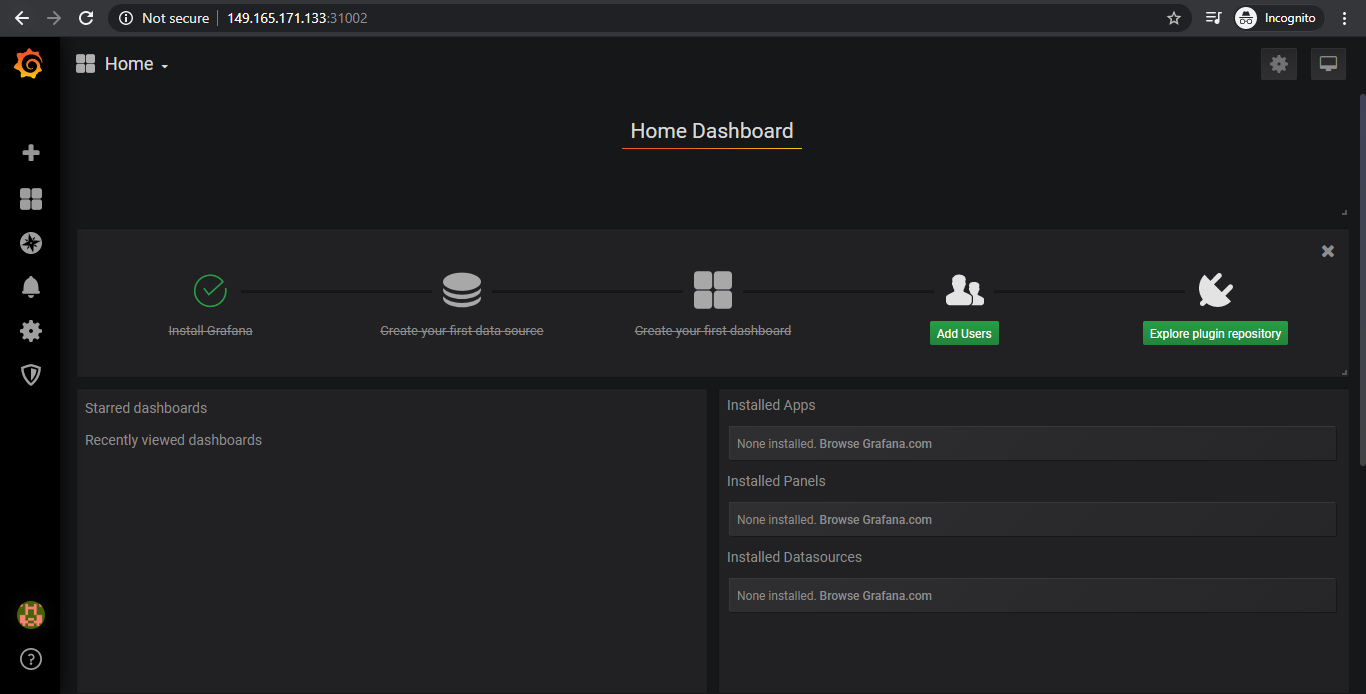Click the Grafana logo
Viewport: 1366px width, 694px height.
tap(29, 63)
